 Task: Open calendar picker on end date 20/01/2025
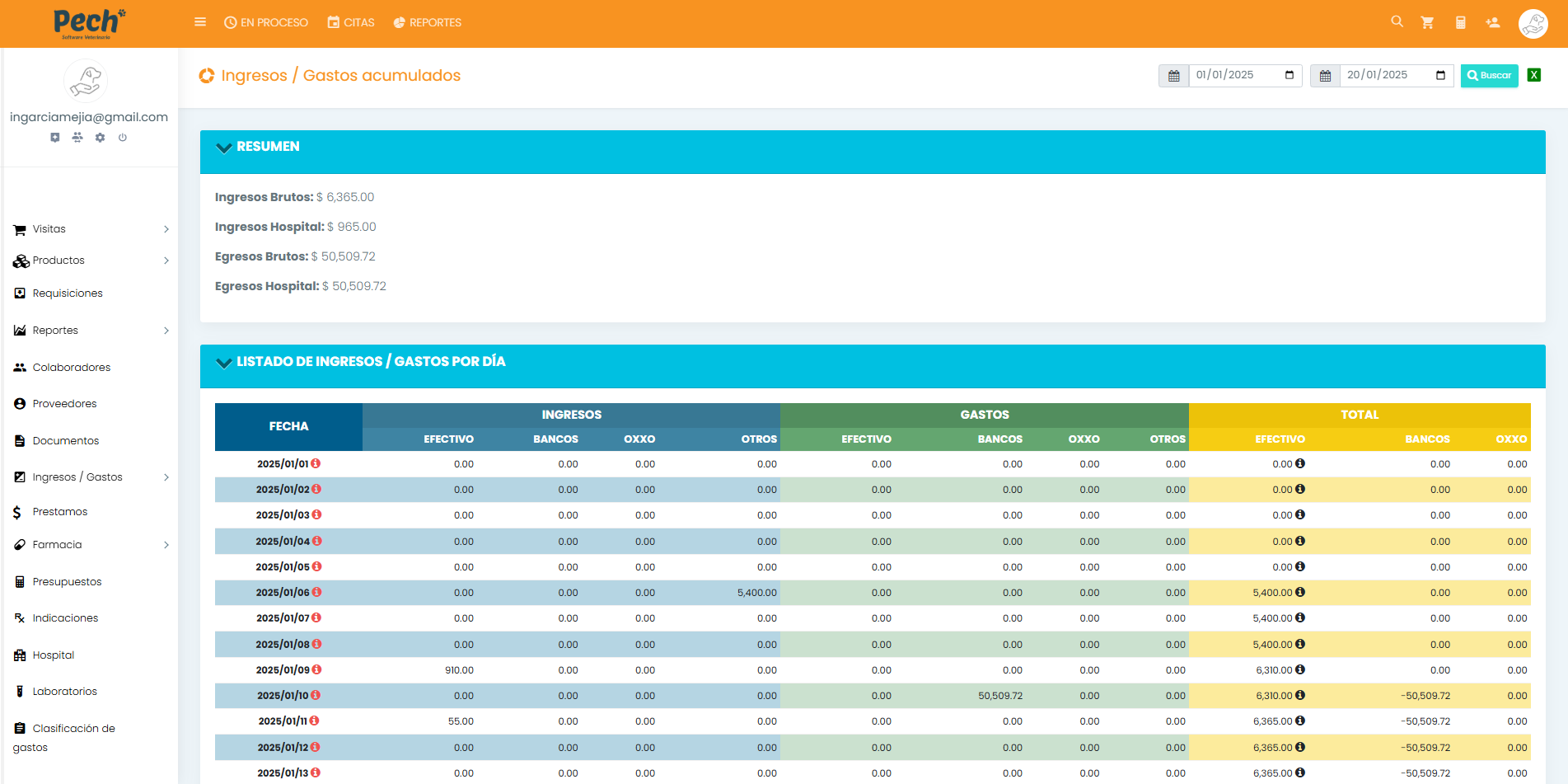[x=1440, y=75]
